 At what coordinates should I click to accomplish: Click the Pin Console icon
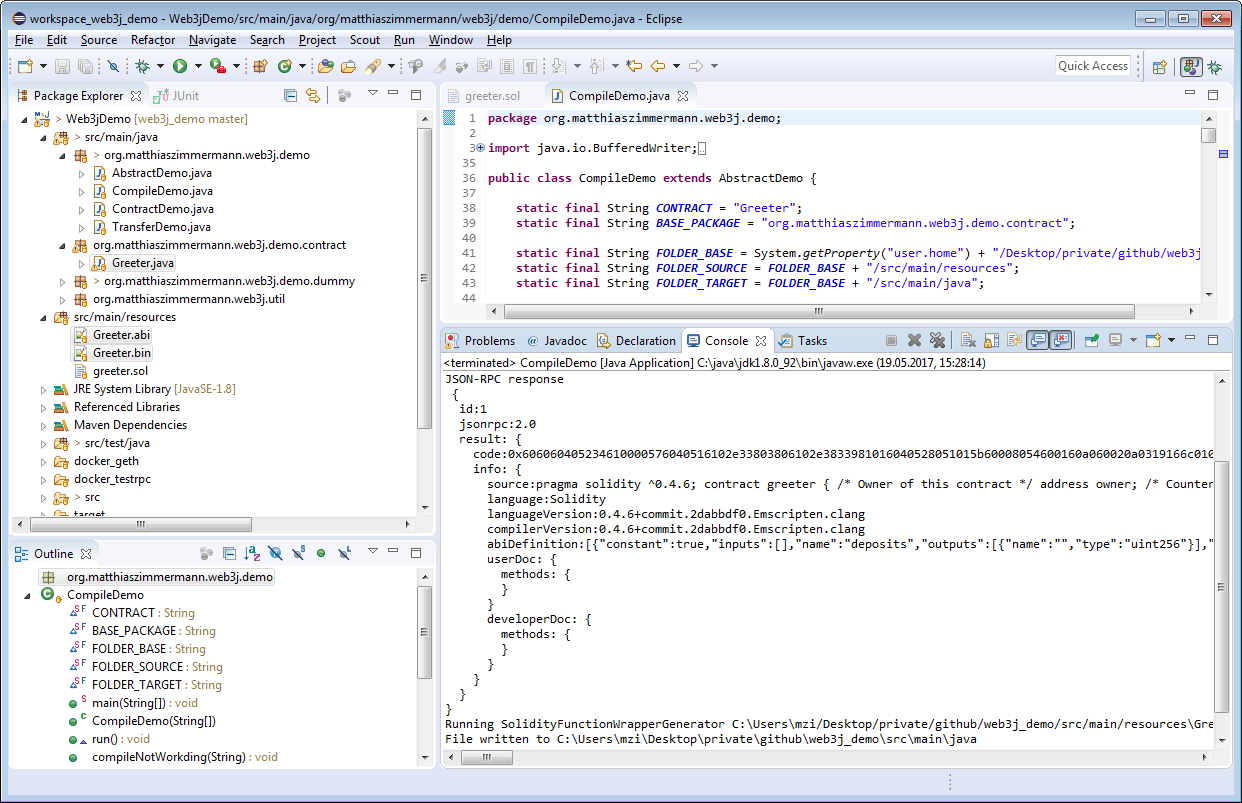point(1092,340)
